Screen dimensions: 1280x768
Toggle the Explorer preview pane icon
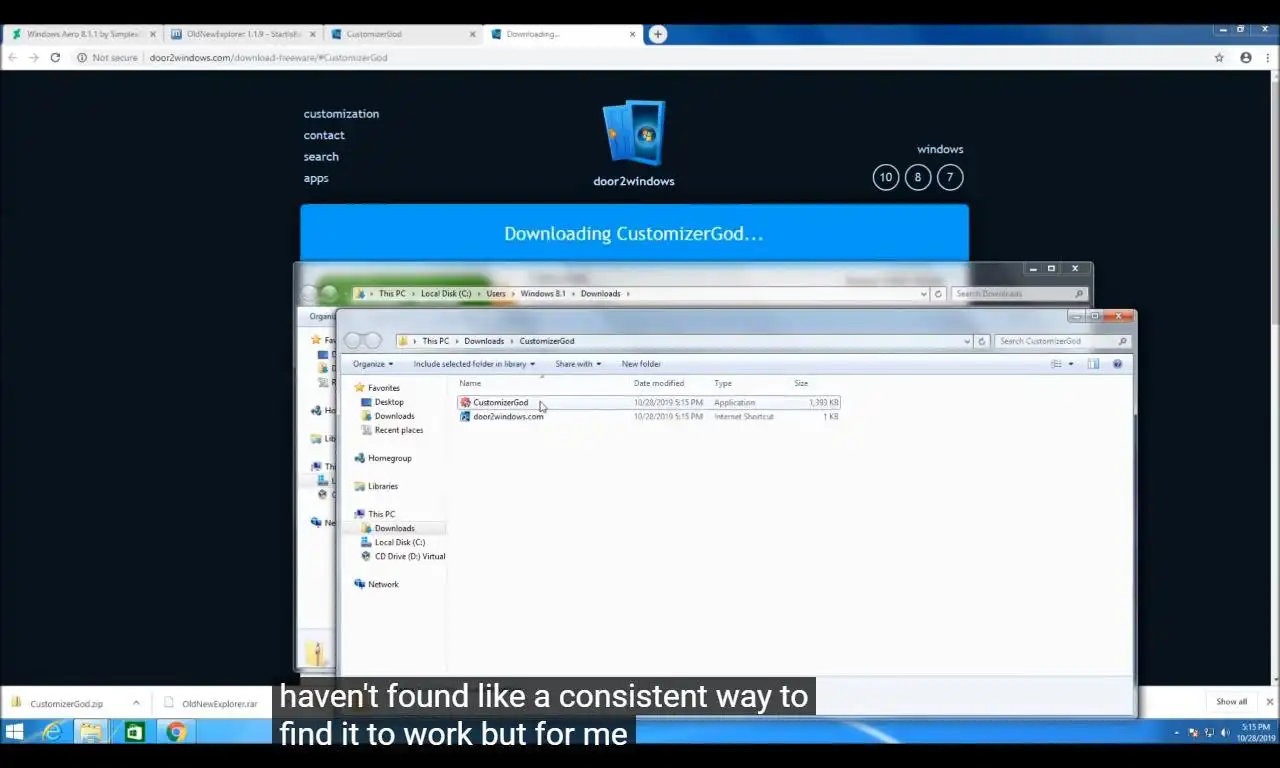point(1093,364)
